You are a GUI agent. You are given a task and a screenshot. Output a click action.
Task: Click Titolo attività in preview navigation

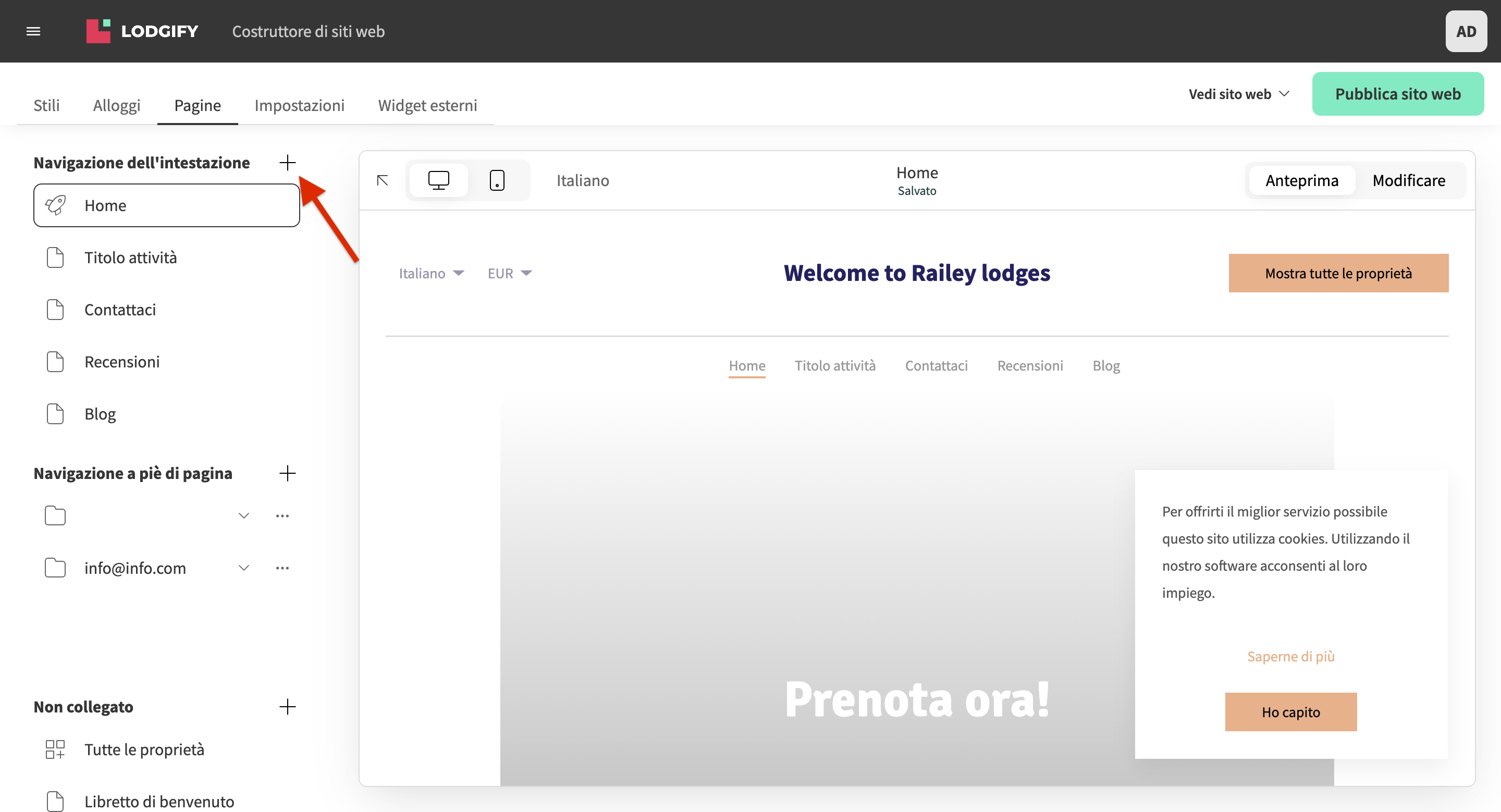835,366
